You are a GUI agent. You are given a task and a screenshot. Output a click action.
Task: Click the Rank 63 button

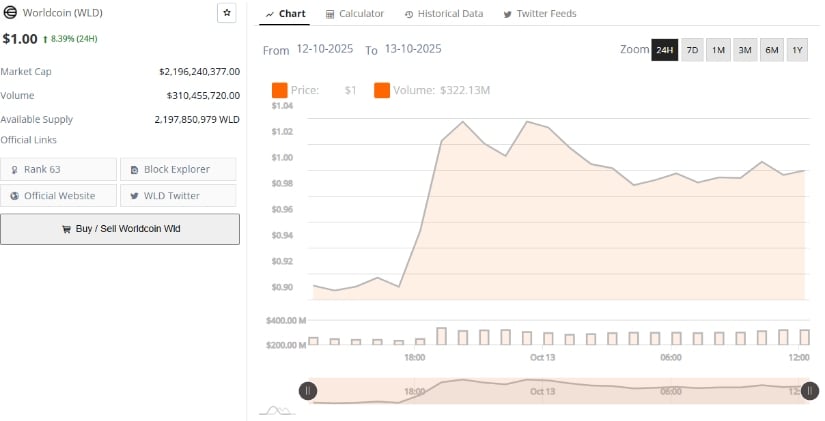59,169
